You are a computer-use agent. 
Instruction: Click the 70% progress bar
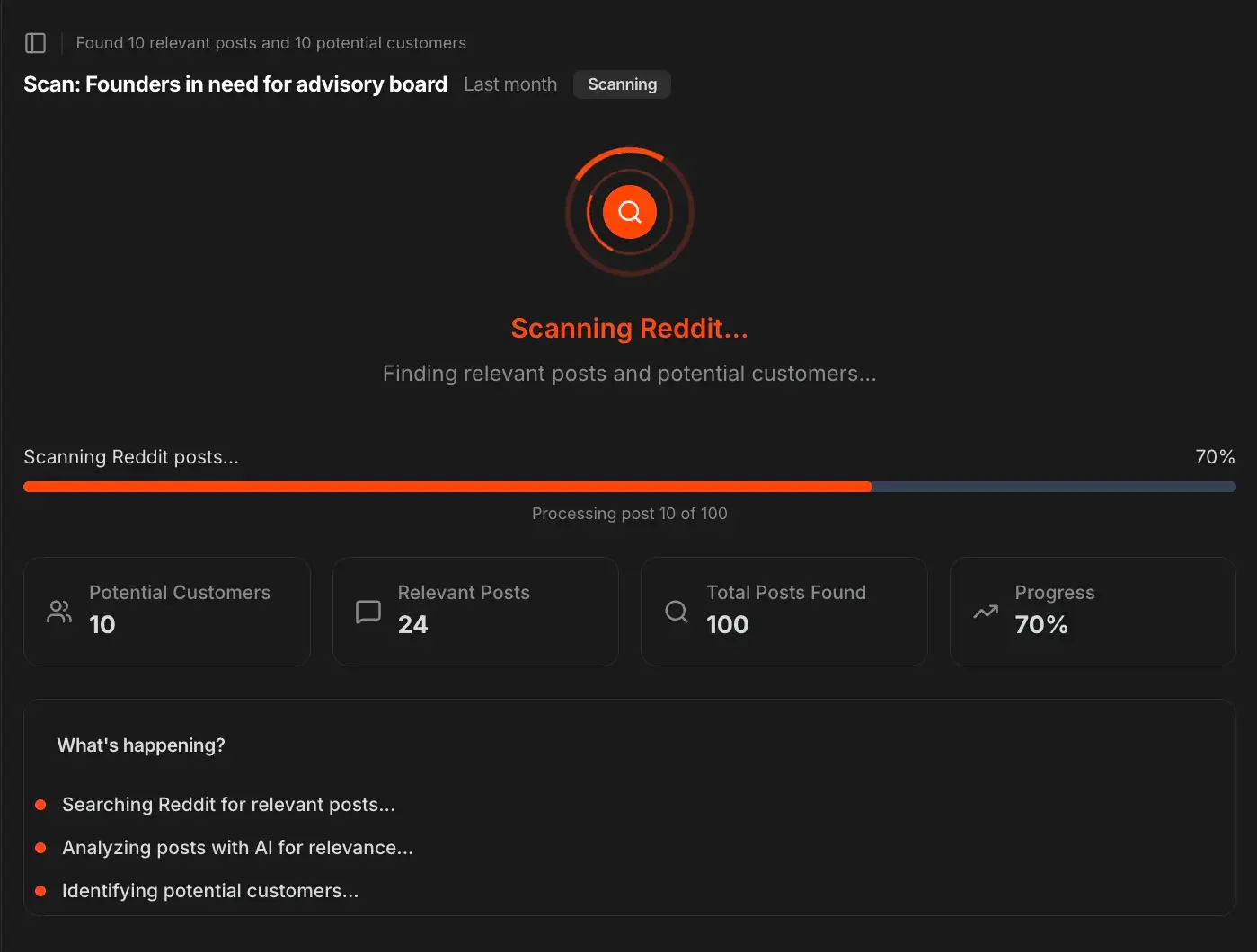point(629,486)
